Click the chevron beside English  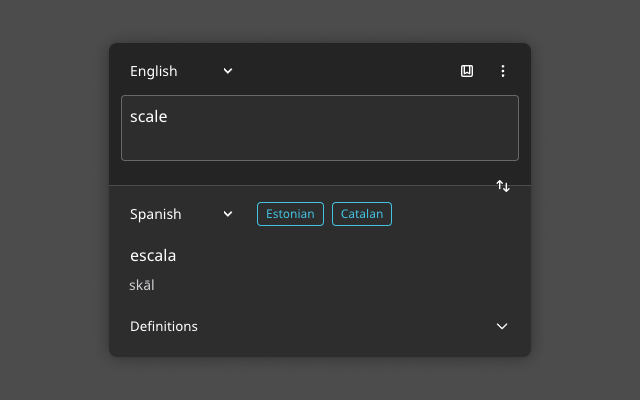click(228, 71)
